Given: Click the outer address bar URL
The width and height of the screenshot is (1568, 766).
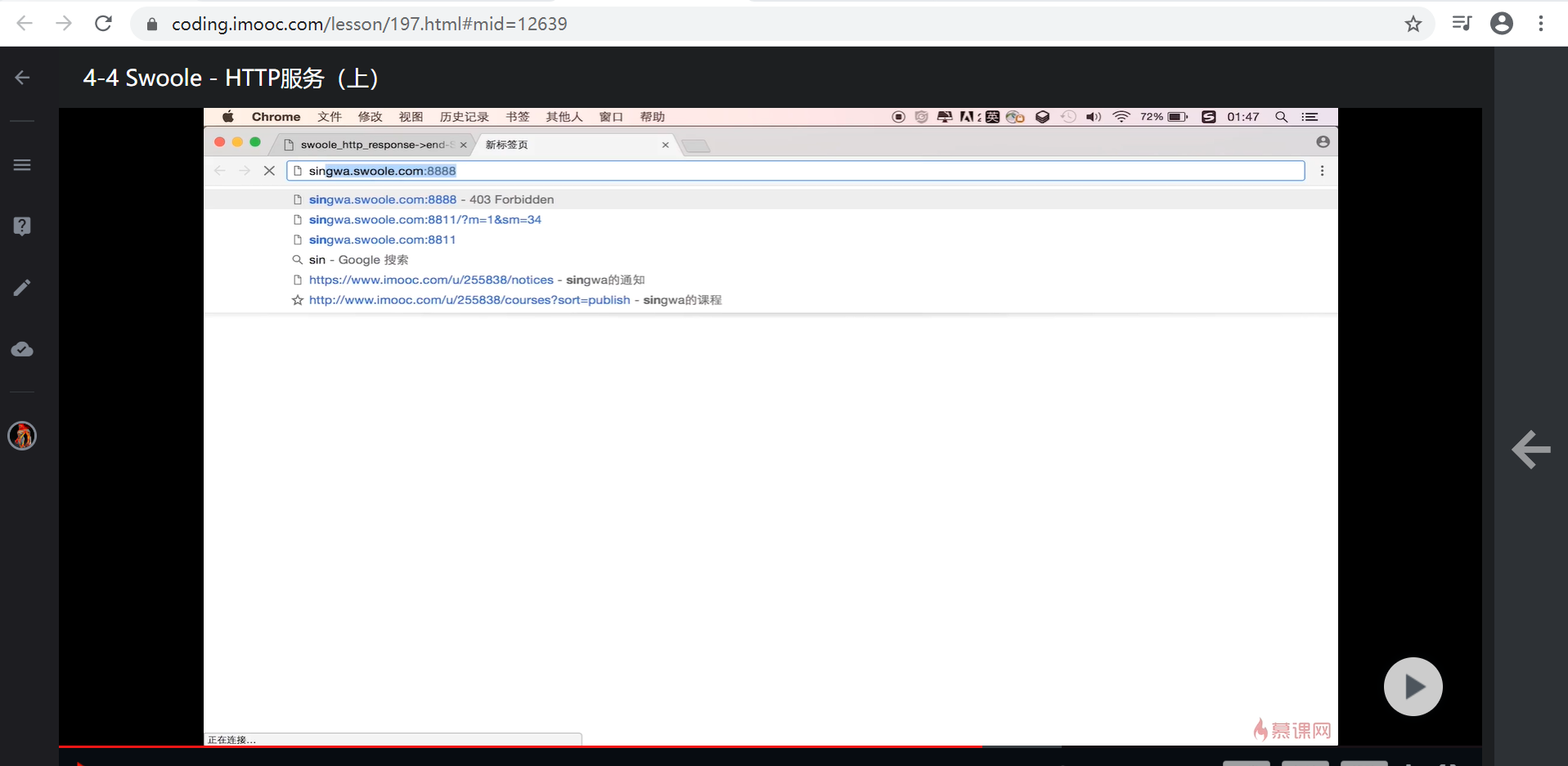Looking at the screenshot, I should pos(369,24).
